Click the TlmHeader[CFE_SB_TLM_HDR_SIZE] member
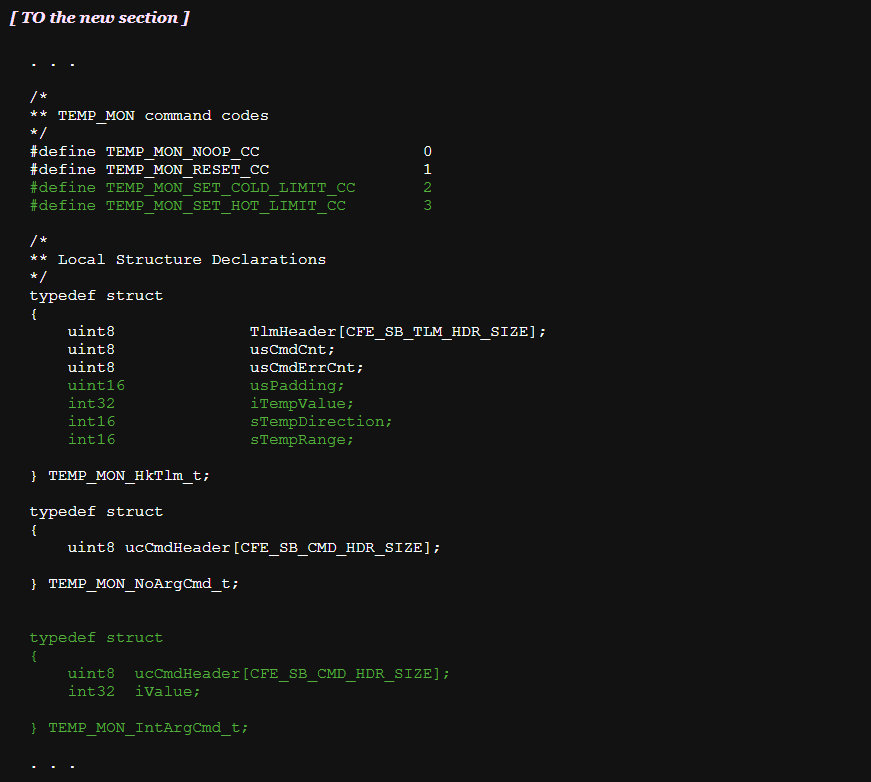 click(397, 331)
